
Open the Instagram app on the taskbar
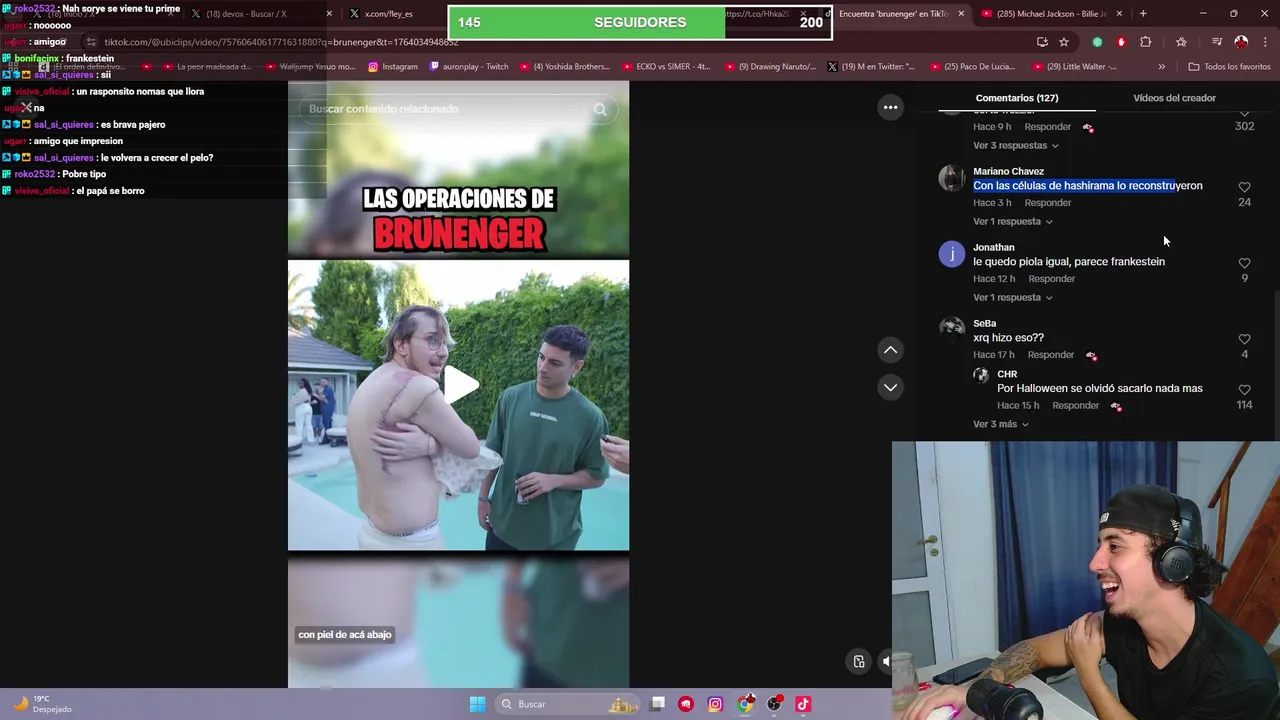click(x=715, y=704)
